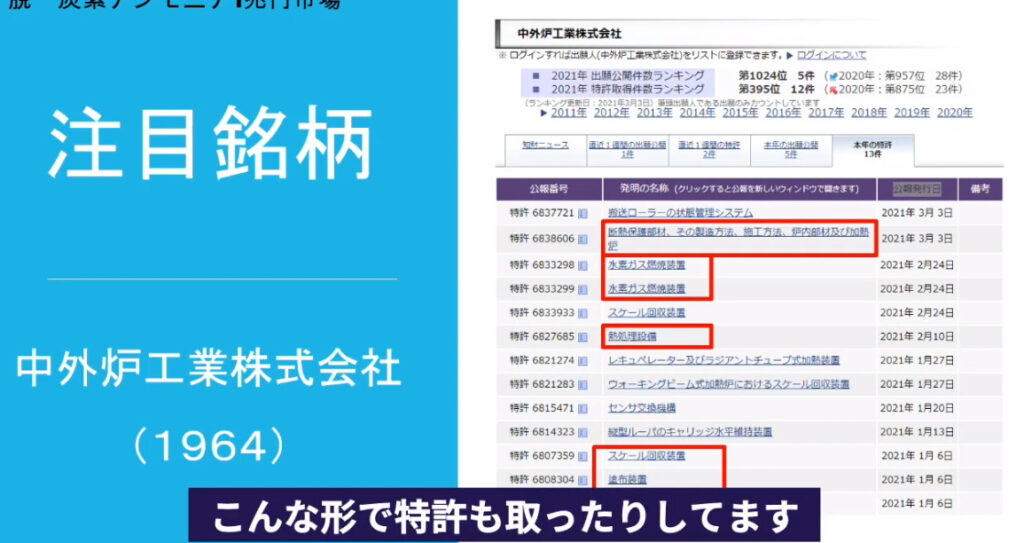
Task: Open document icon beside 特許 6815471
Action: point(583,409)
